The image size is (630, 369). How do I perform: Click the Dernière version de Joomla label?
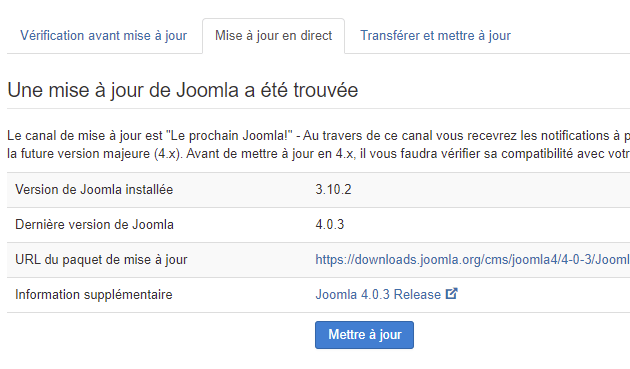[94, 225]
